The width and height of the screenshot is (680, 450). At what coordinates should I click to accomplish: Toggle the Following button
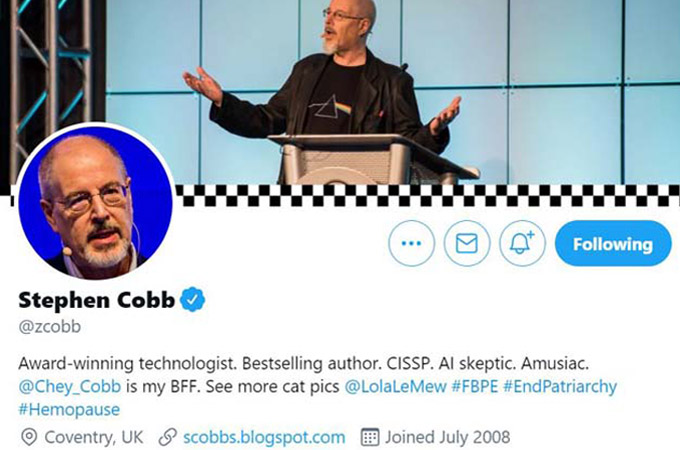[613, 243]
